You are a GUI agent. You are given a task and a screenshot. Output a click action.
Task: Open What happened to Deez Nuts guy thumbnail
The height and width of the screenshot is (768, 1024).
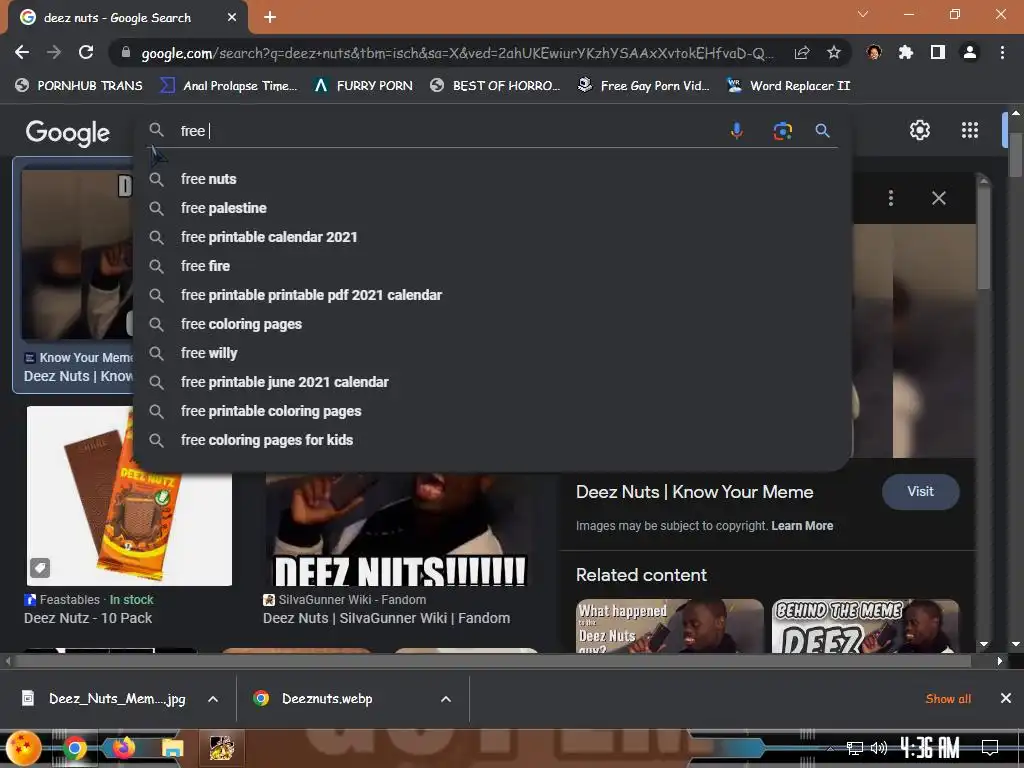tap(669, 626)
